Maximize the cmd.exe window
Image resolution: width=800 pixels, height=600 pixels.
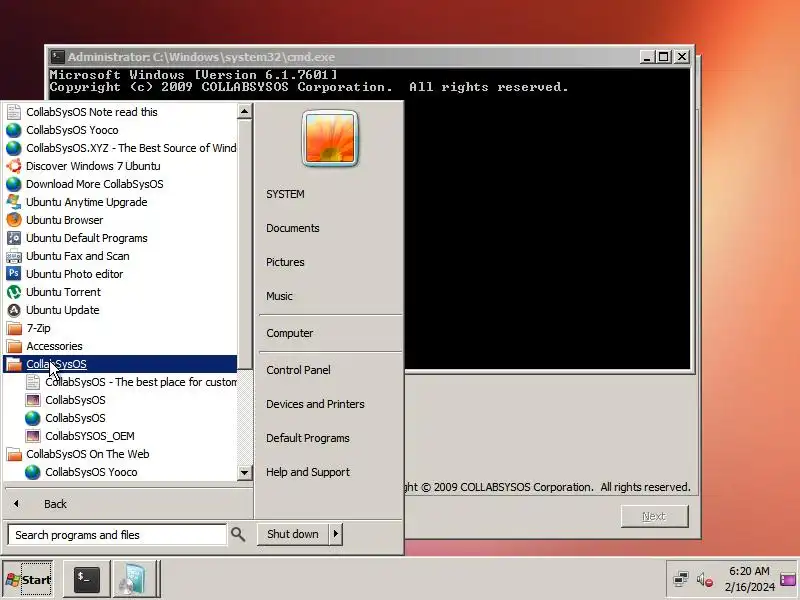pos(663,57)
